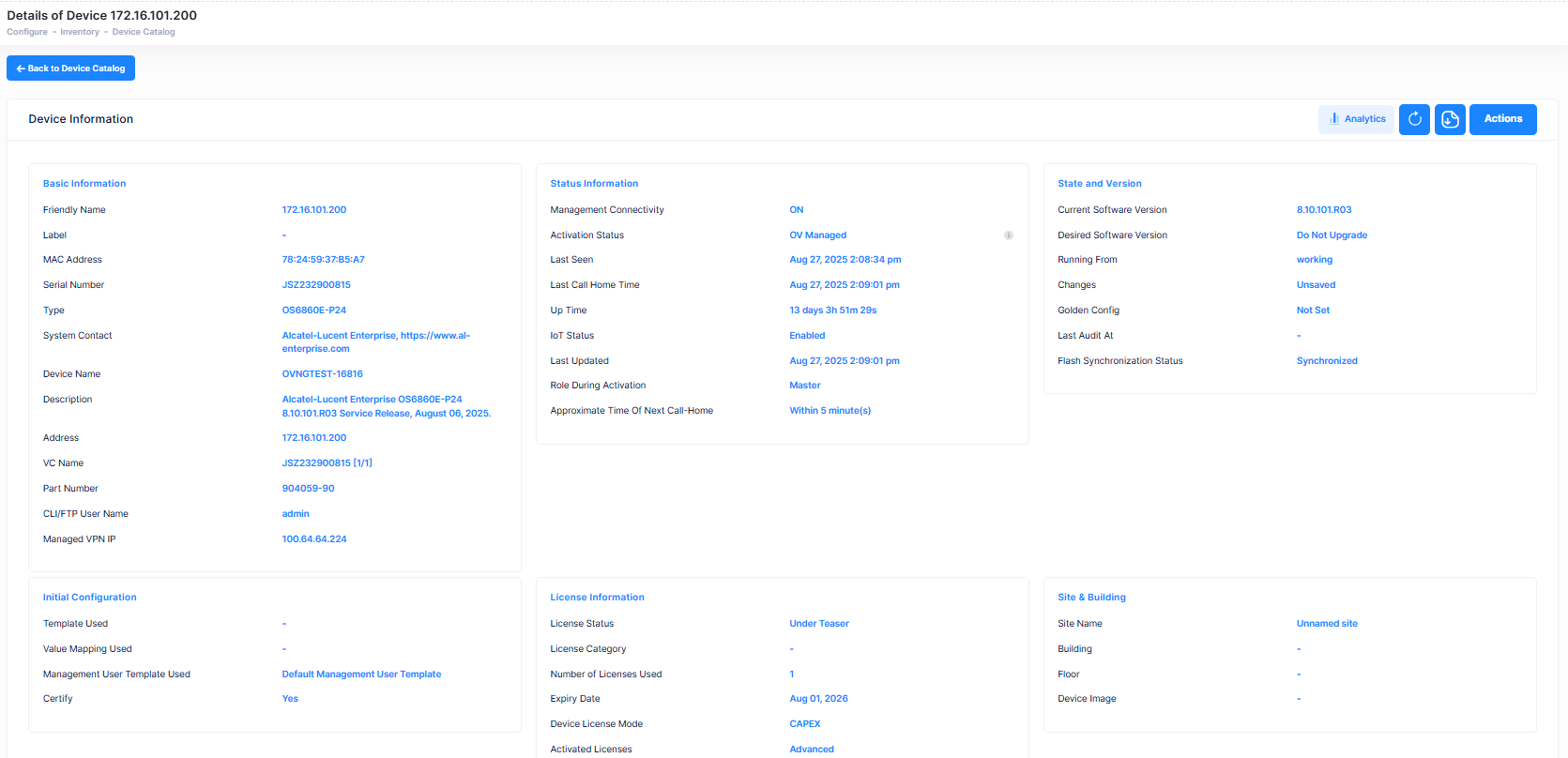The height and width of the screenshot is (758, 1568).
Task: Go back to Device Catalog
Action: pos(71,68)
